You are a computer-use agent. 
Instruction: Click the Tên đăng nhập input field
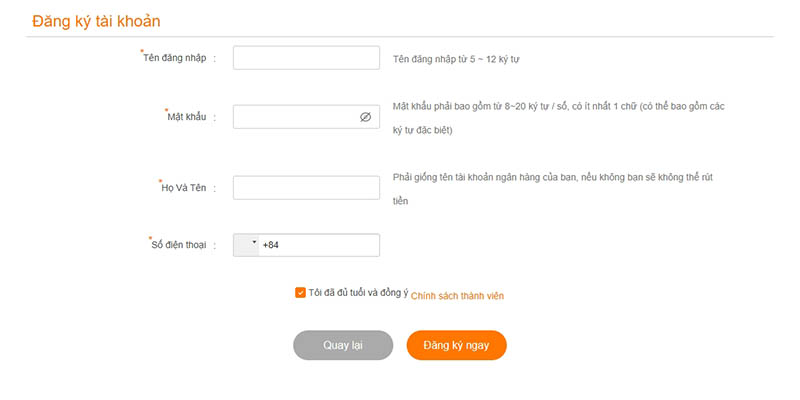(306, 58)
